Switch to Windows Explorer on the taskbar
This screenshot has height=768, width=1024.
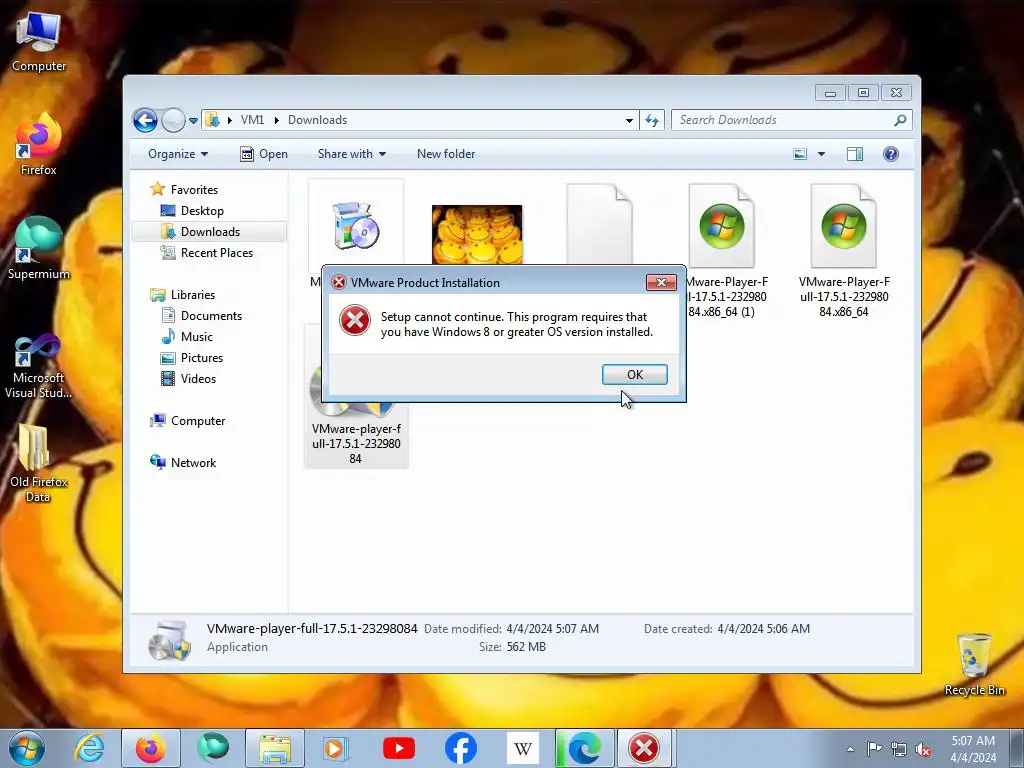tap(274, 748)
